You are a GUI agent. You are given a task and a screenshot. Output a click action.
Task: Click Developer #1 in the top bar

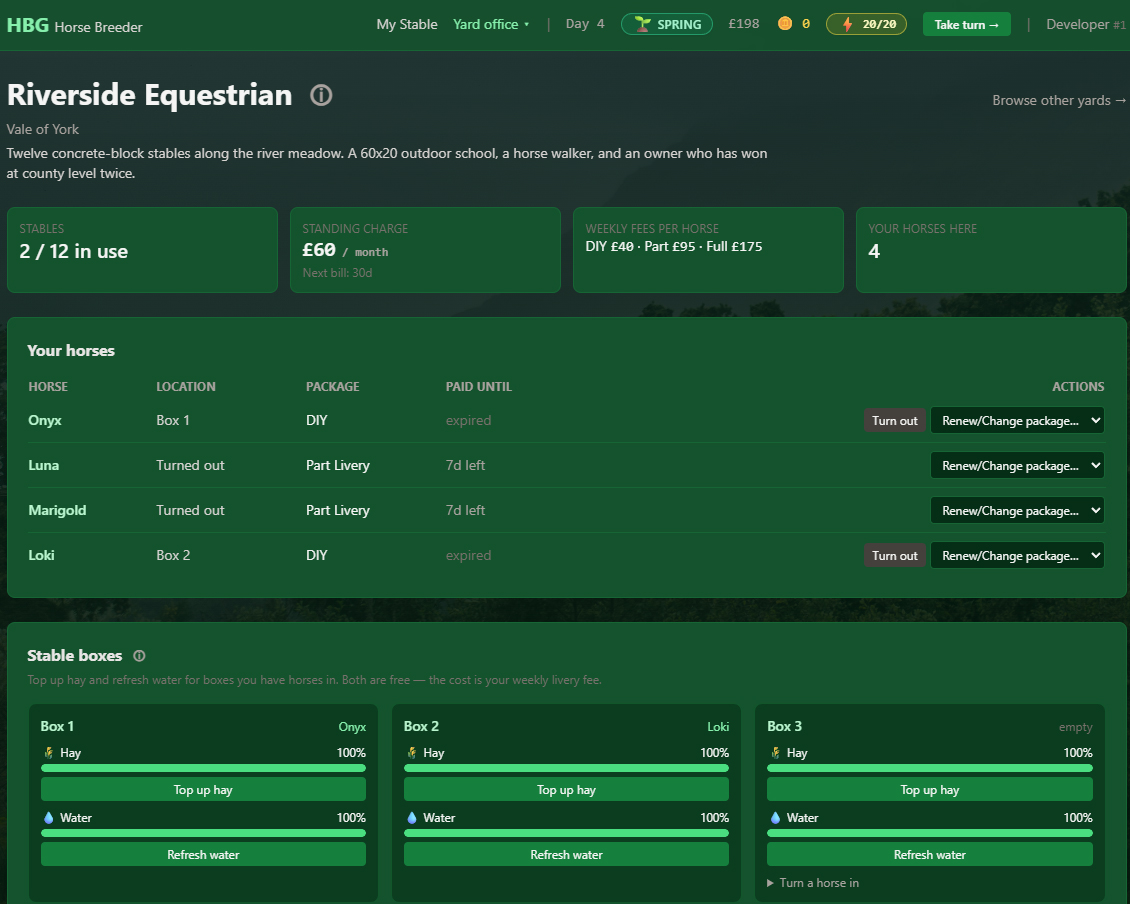tap(1086, 23)
